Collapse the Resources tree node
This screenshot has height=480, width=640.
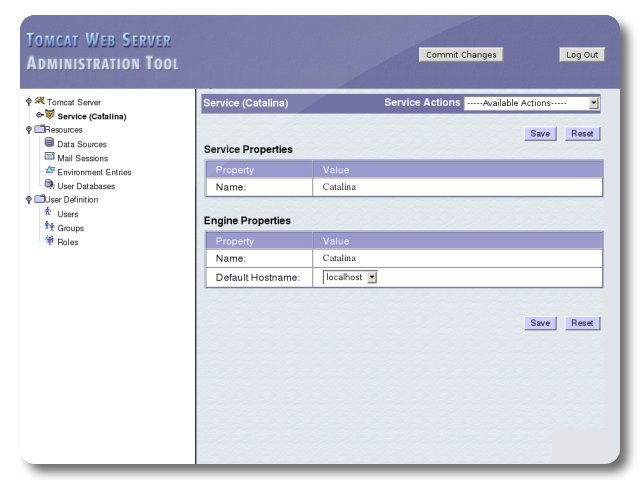[x=28, y=130]
